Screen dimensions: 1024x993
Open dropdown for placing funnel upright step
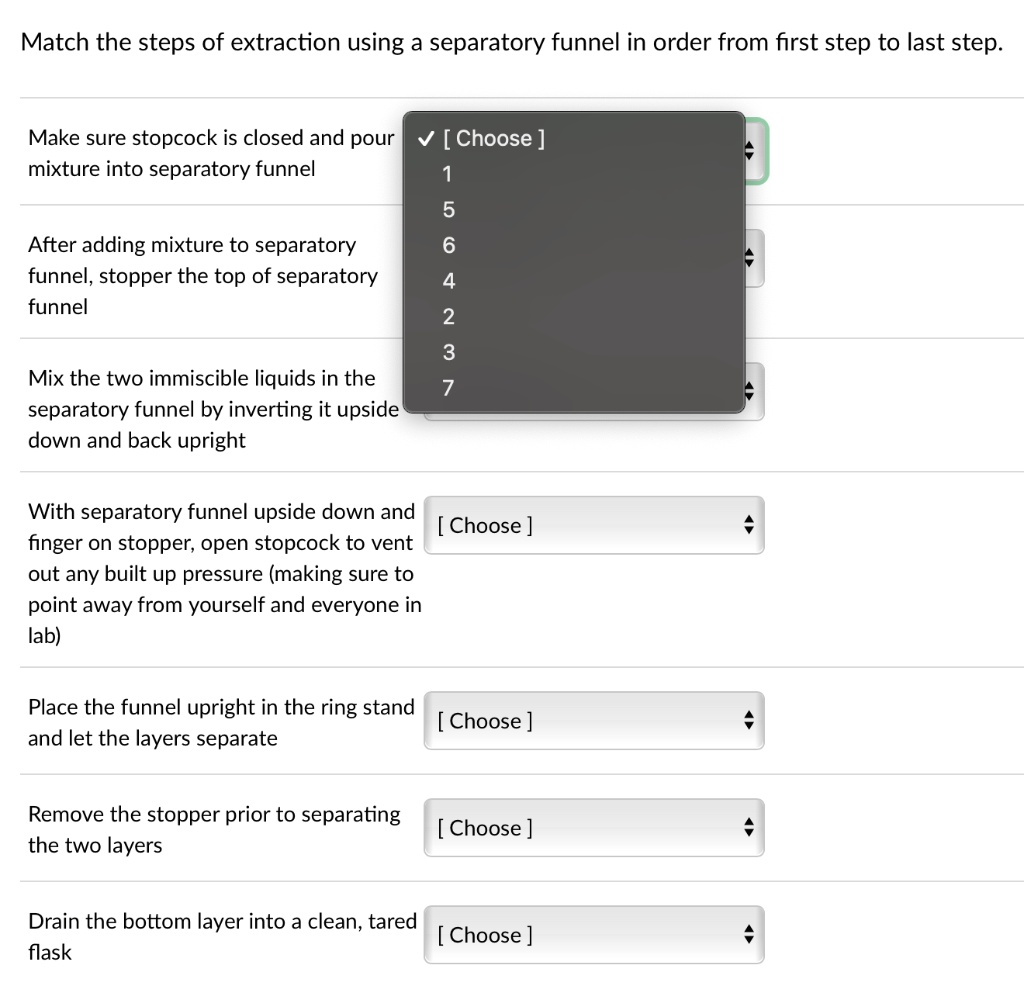pyautogui.click(x=593, y=721)
